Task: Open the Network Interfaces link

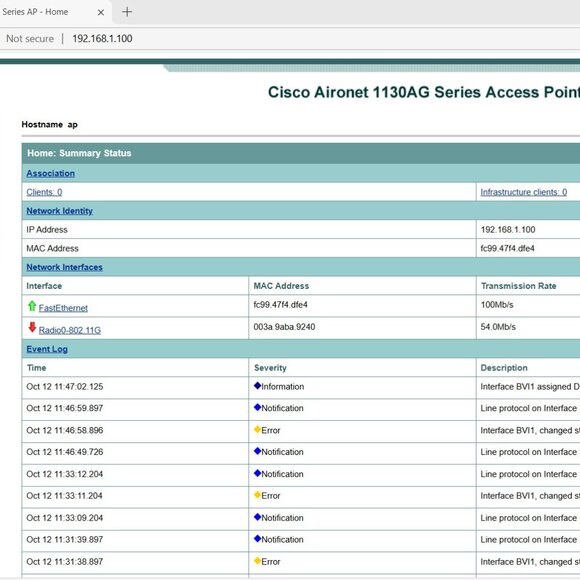Action: click(64, 267)
